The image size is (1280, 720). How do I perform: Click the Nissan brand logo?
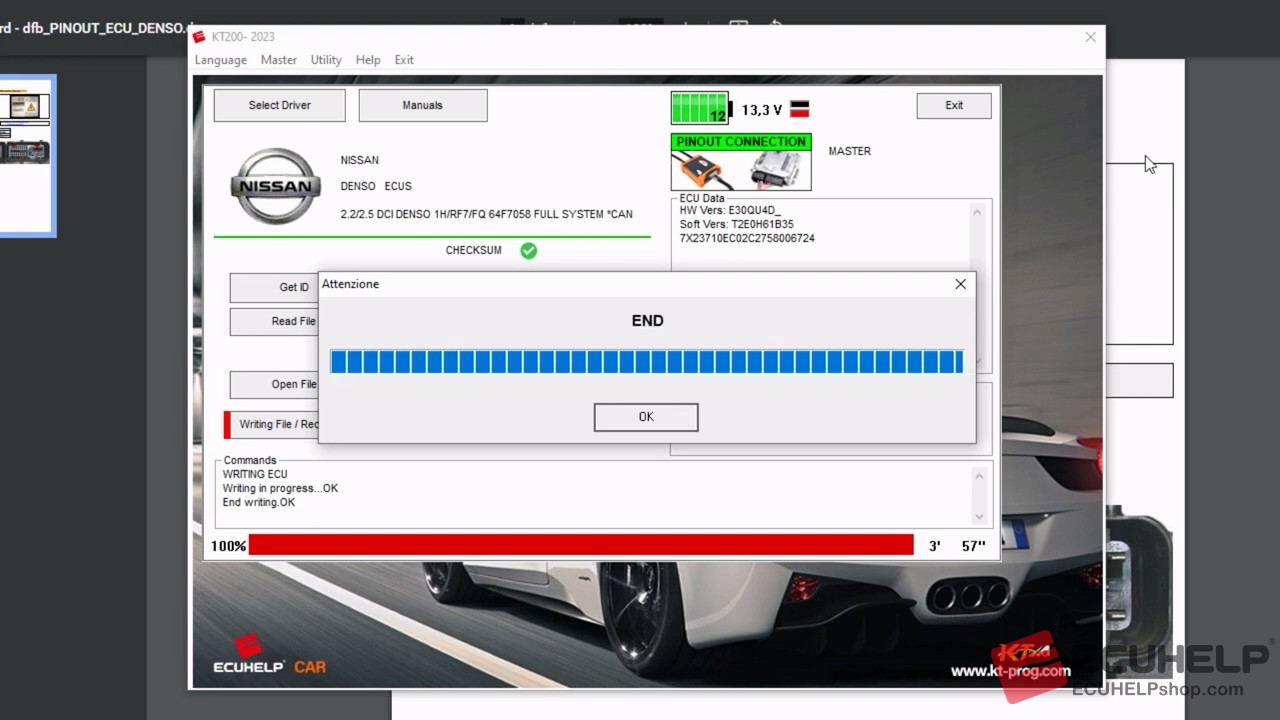coord(275,186)
